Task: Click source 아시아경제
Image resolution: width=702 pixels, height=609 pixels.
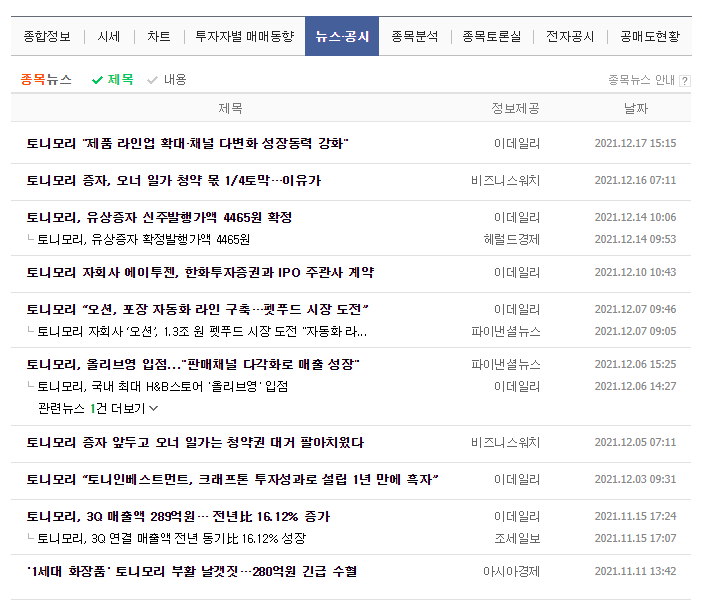Action: (512, 572)
